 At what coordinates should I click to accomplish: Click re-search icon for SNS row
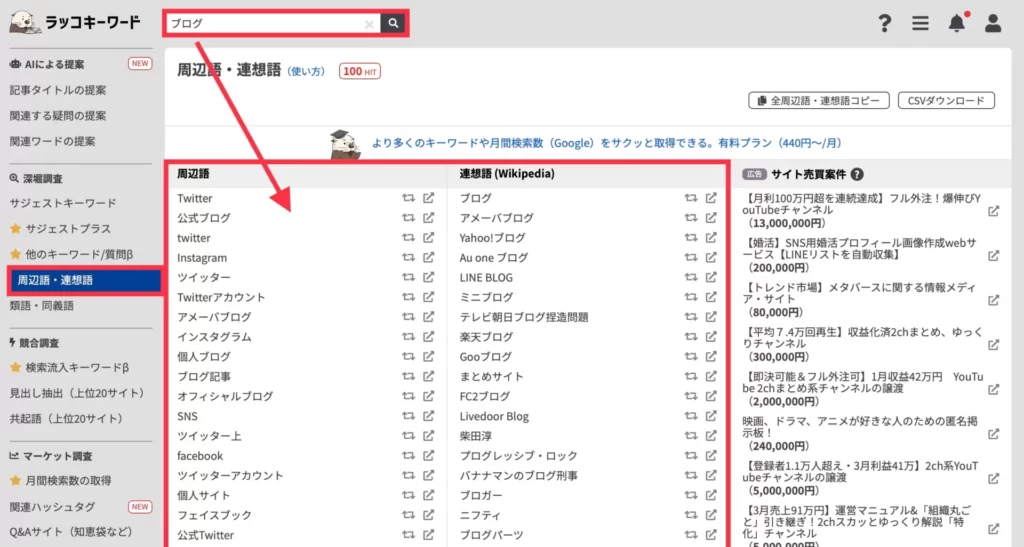(408, 416)
